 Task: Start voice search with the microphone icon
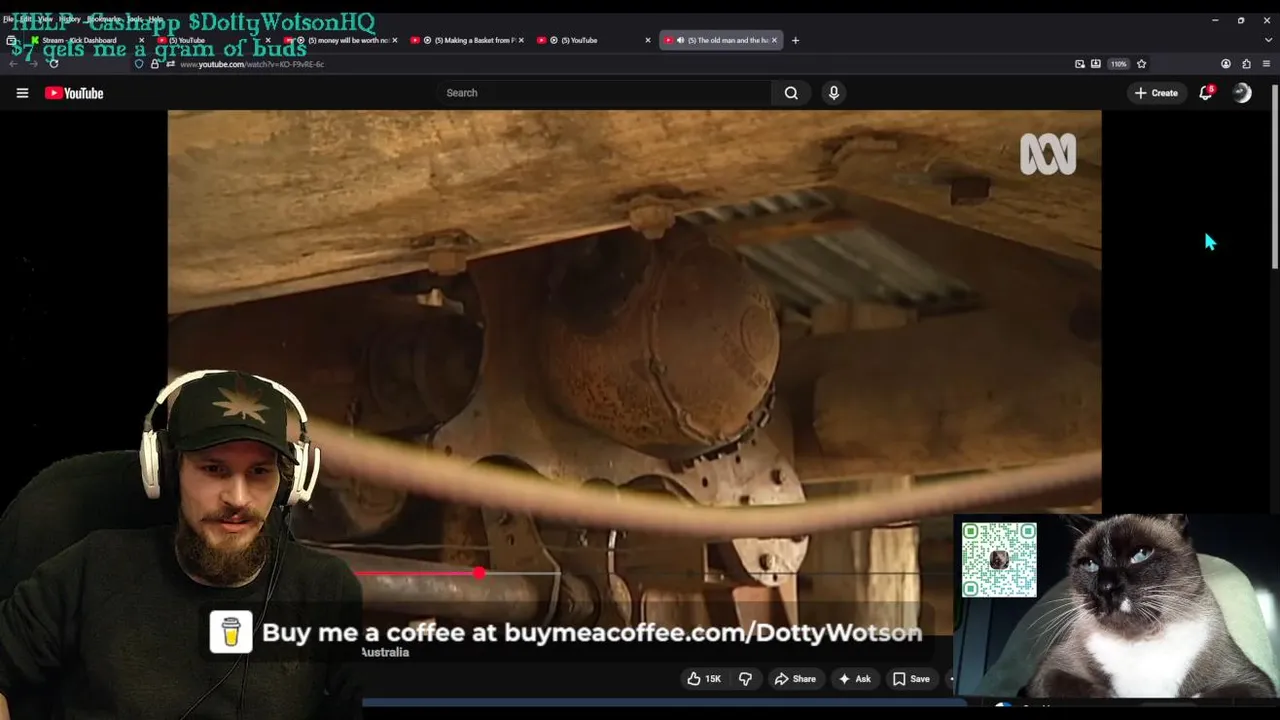coord(834,93)
